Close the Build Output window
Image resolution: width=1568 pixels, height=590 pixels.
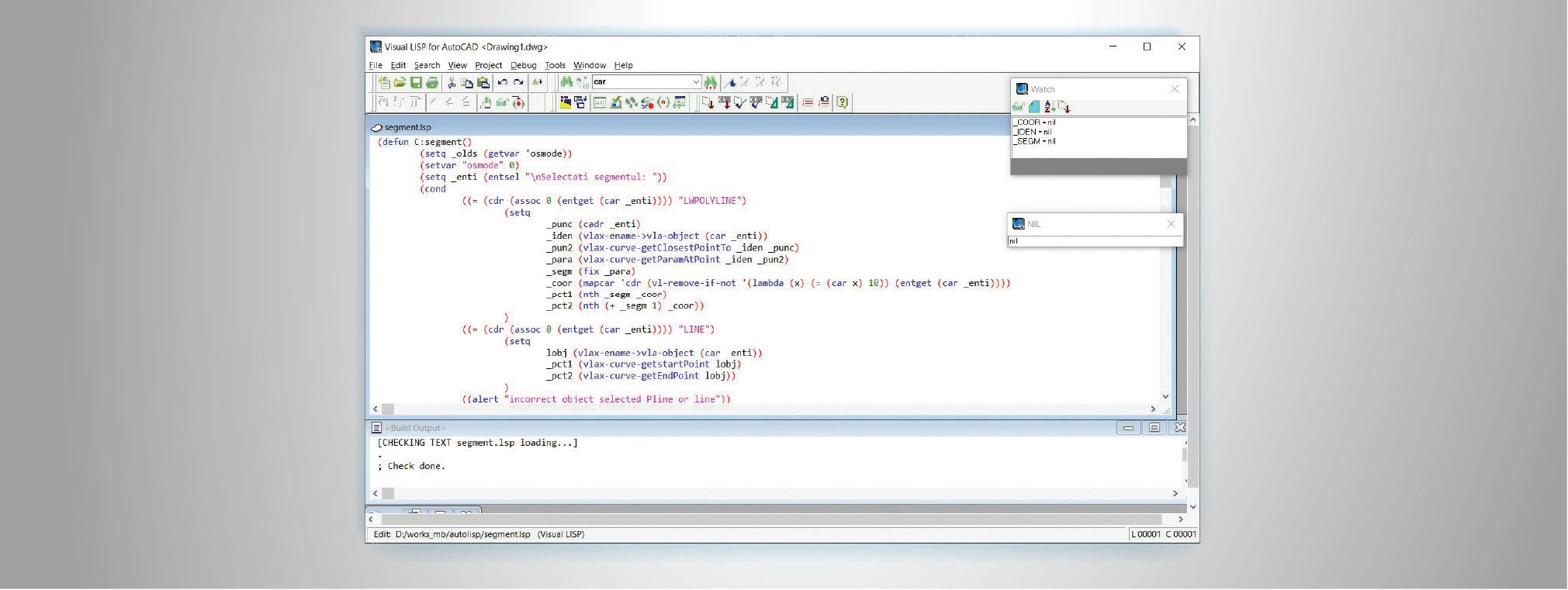pyautogui.click(x=1180, y=427)
